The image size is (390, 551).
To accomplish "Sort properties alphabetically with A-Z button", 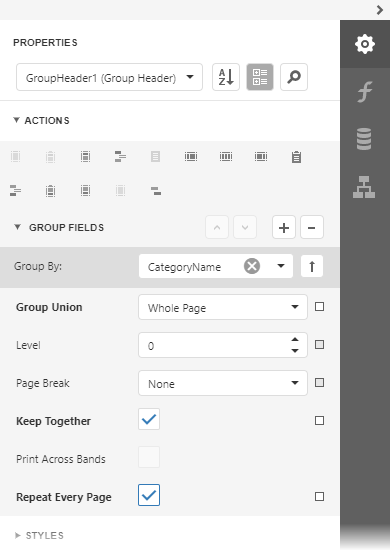I will click(226, 77).
